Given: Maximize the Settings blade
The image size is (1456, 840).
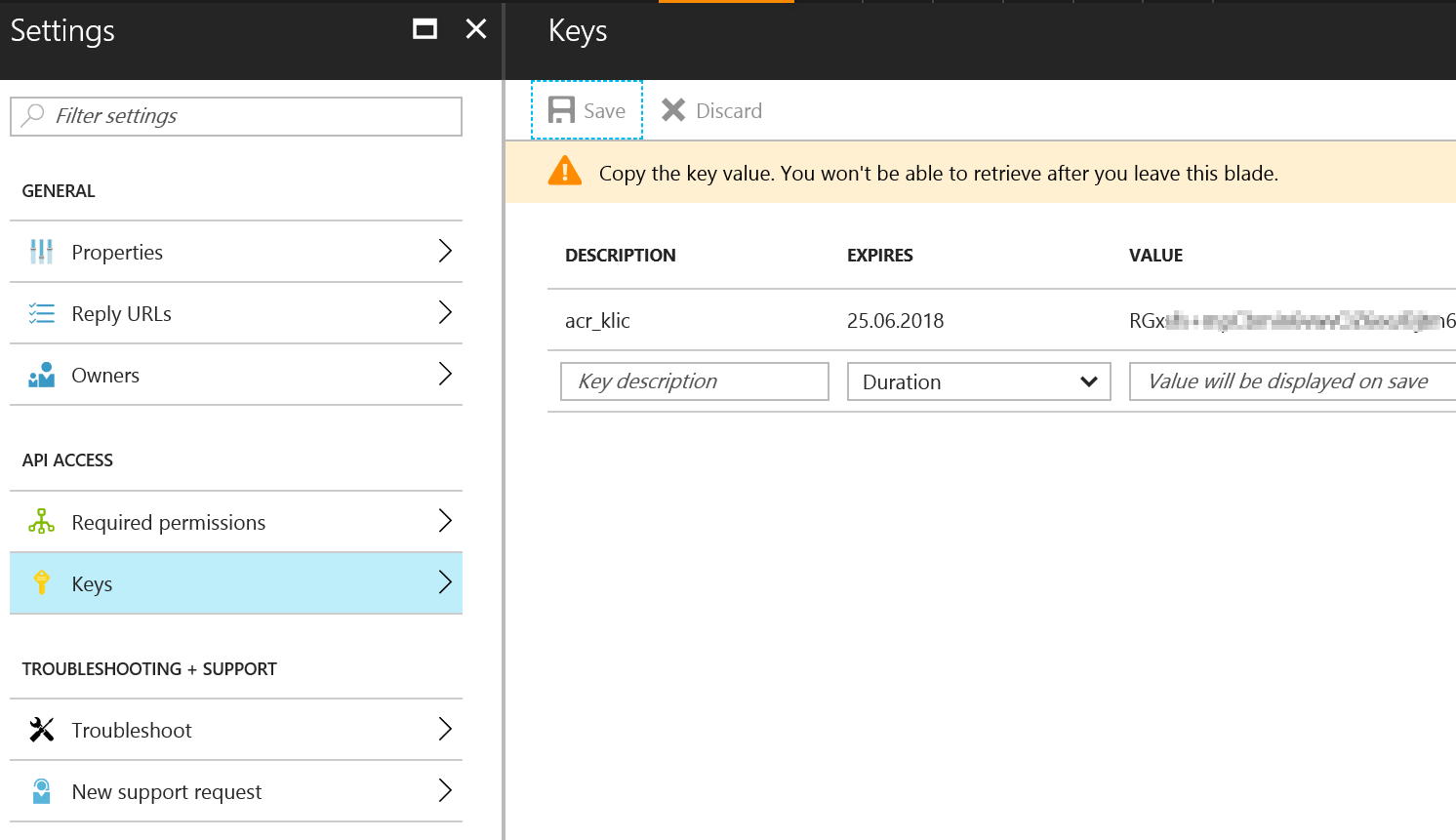Looking at the screenshot, I should click(425, 29).
